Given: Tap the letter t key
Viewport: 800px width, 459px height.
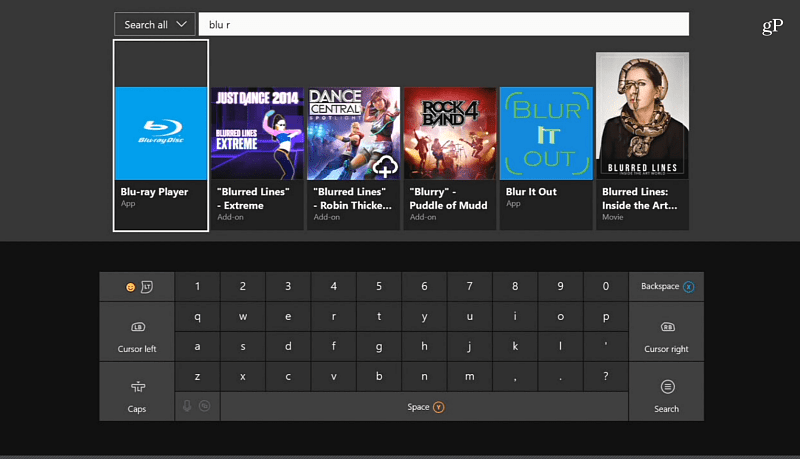Looking at the screenshot, I should click(379, 317).
